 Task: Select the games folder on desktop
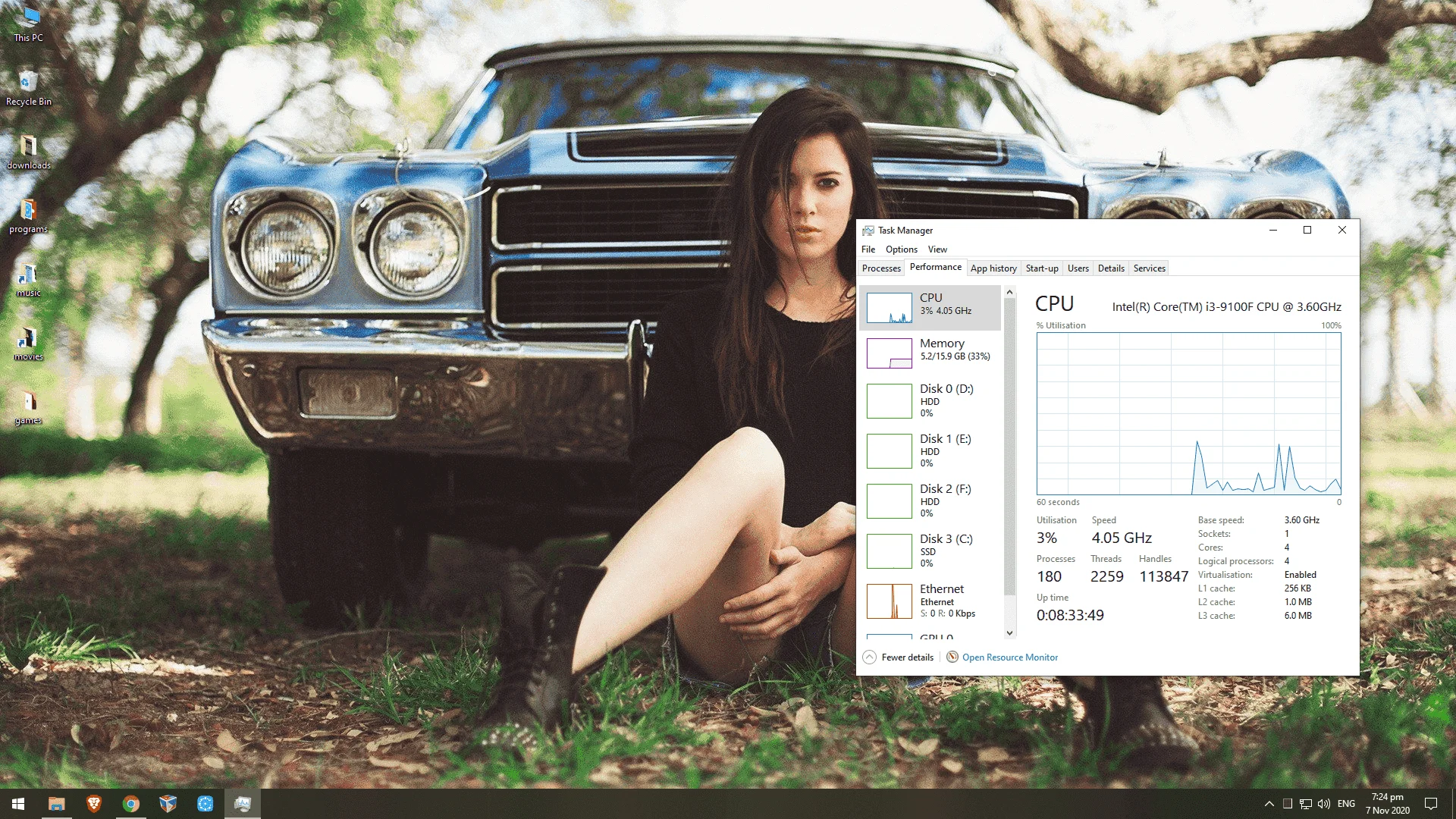point(28,406)
